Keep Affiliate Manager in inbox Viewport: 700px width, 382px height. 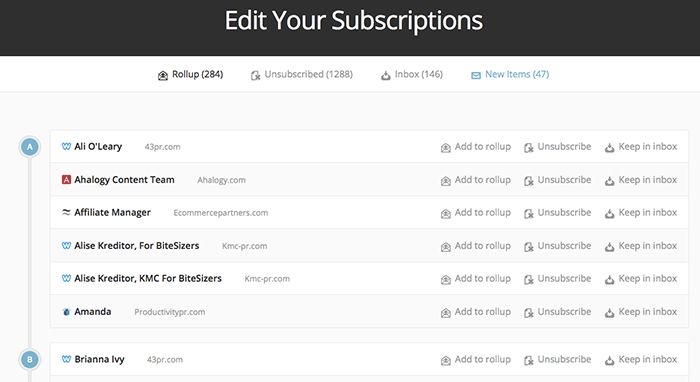pyautogui.click(x=641, y=213)
